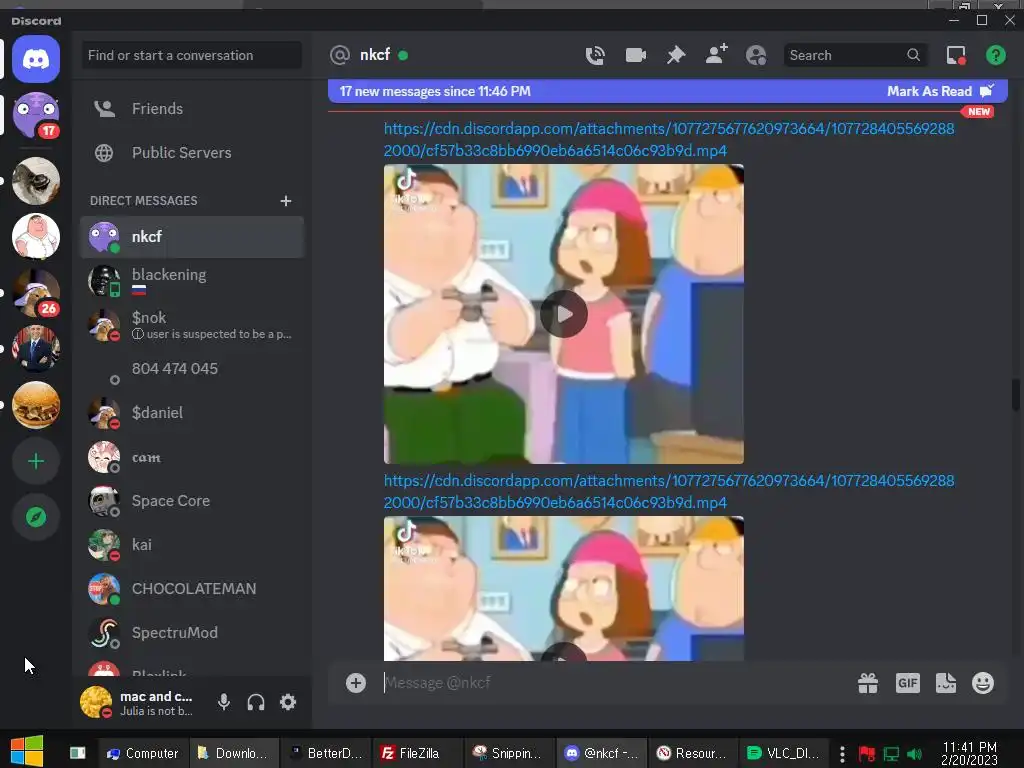Switch to Snipping Tool in taskbar
The width and height of the screenshot is (1024, 768).
click(x=509, y=753)
